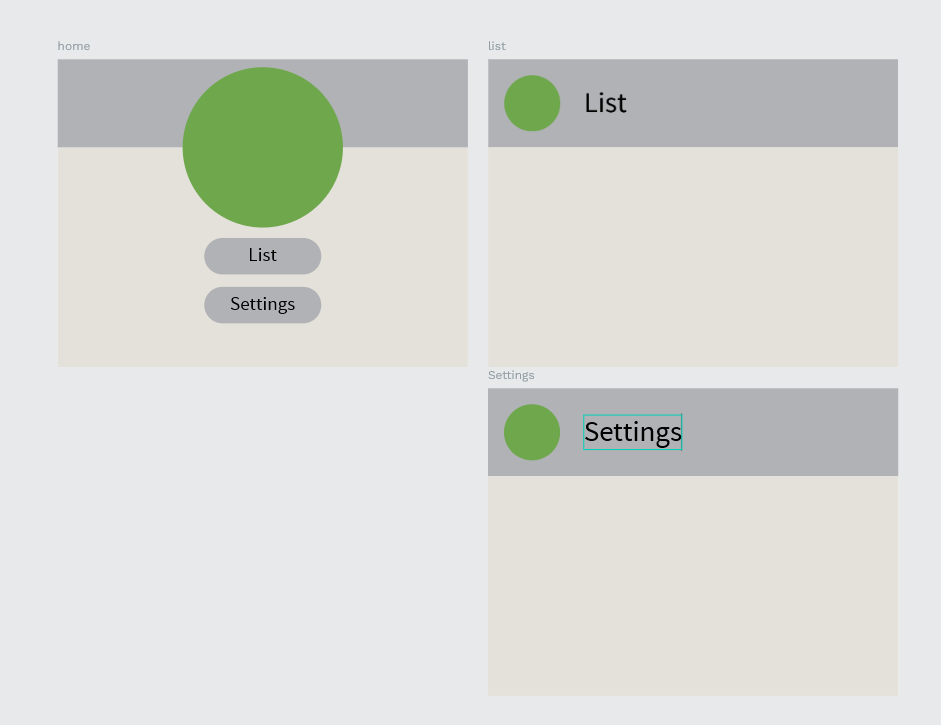Click the 'list' frame label

tap(497, 46)
